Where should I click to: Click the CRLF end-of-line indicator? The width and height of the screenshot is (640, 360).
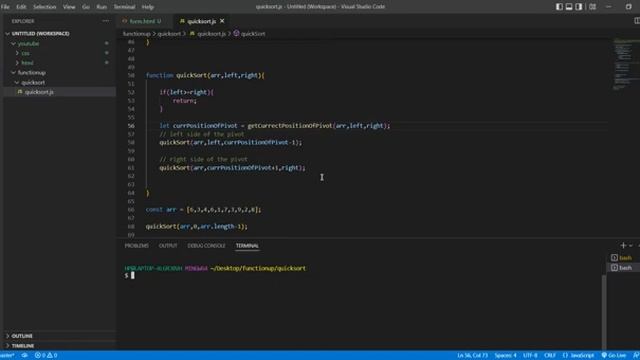pos(550,356)
